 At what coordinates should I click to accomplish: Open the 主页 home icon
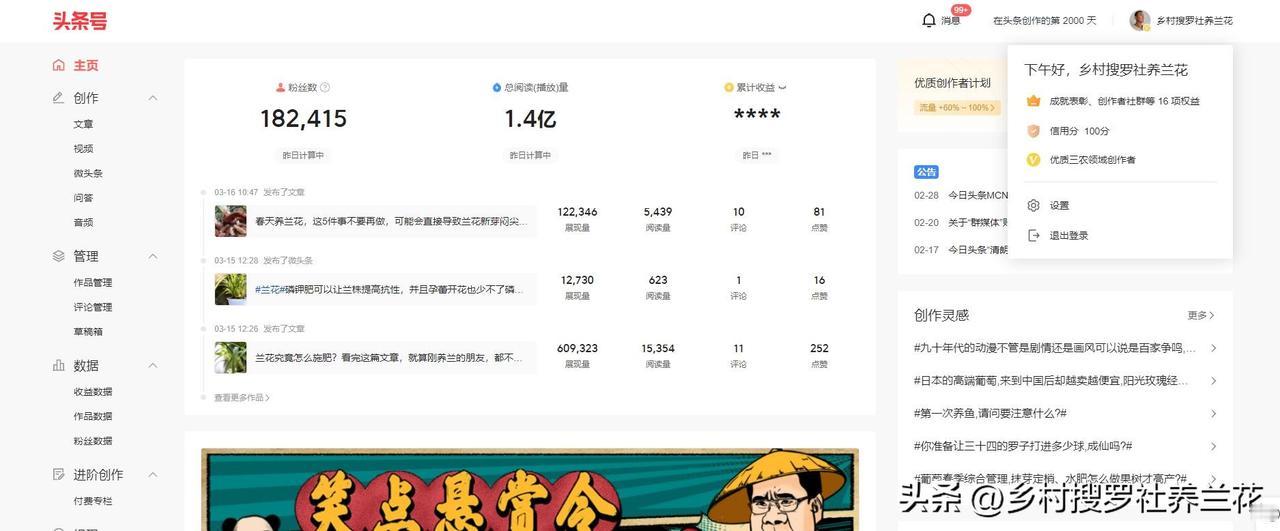tap(59, 65)
